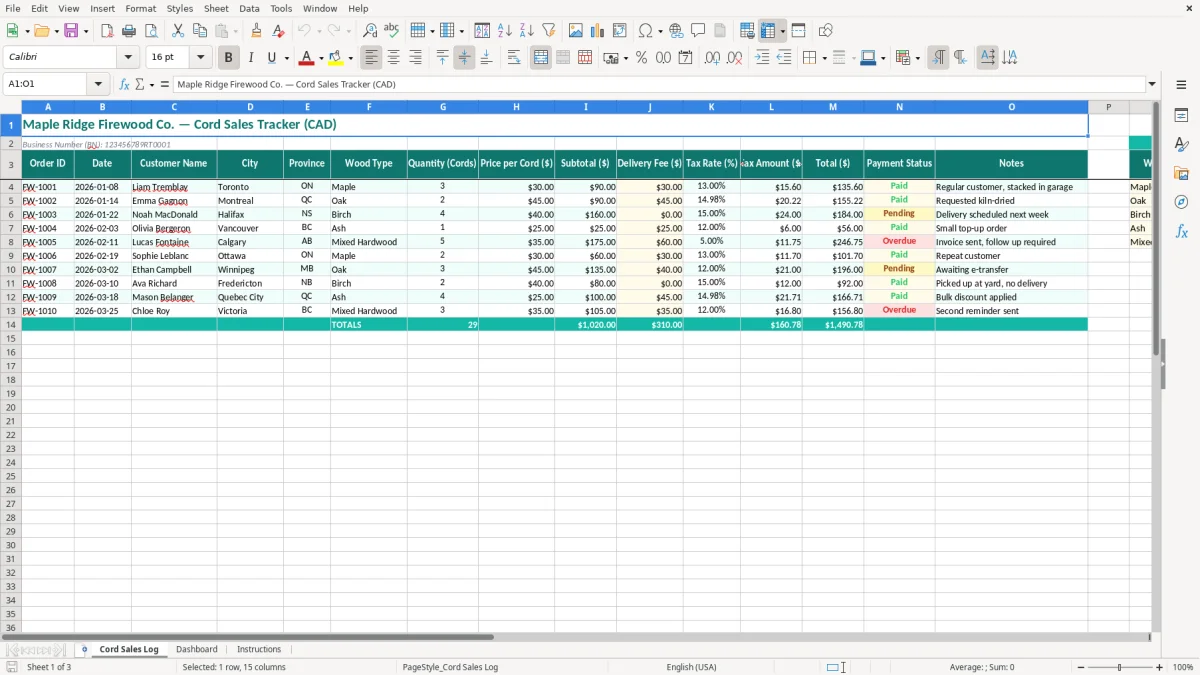This screenshot has width=1200, height=675.
Task: Toggle AutoFilter funnel icon
Action: click(548, 31)
